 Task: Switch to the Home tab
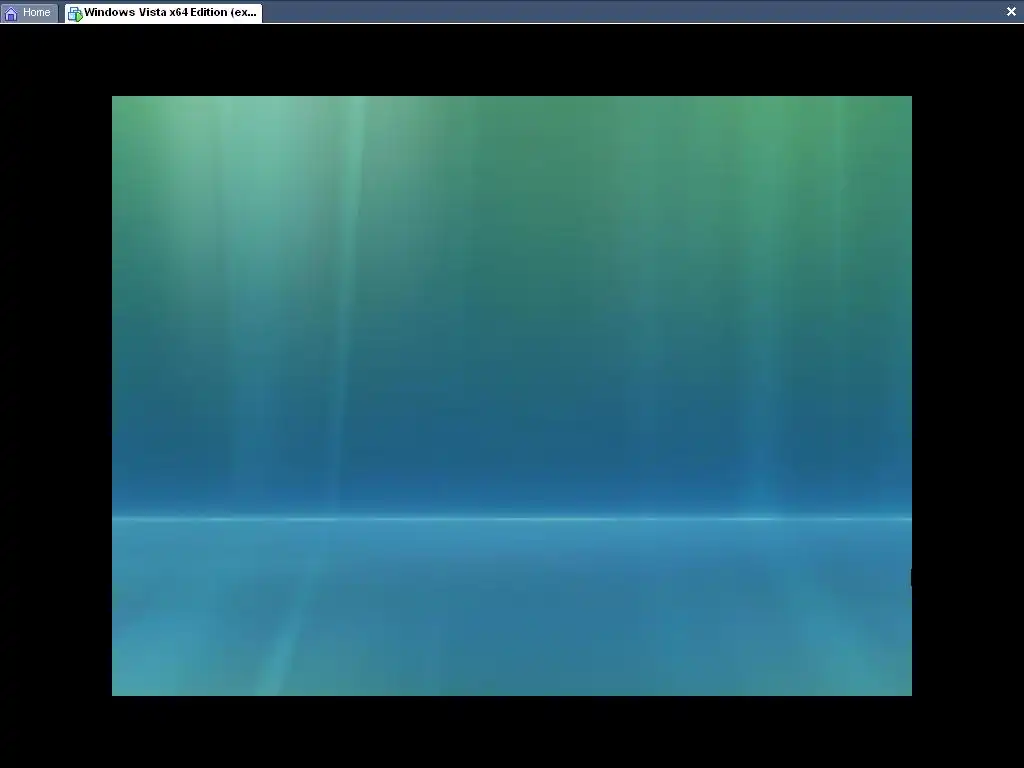pyautogui.click(x=29, y=12)
